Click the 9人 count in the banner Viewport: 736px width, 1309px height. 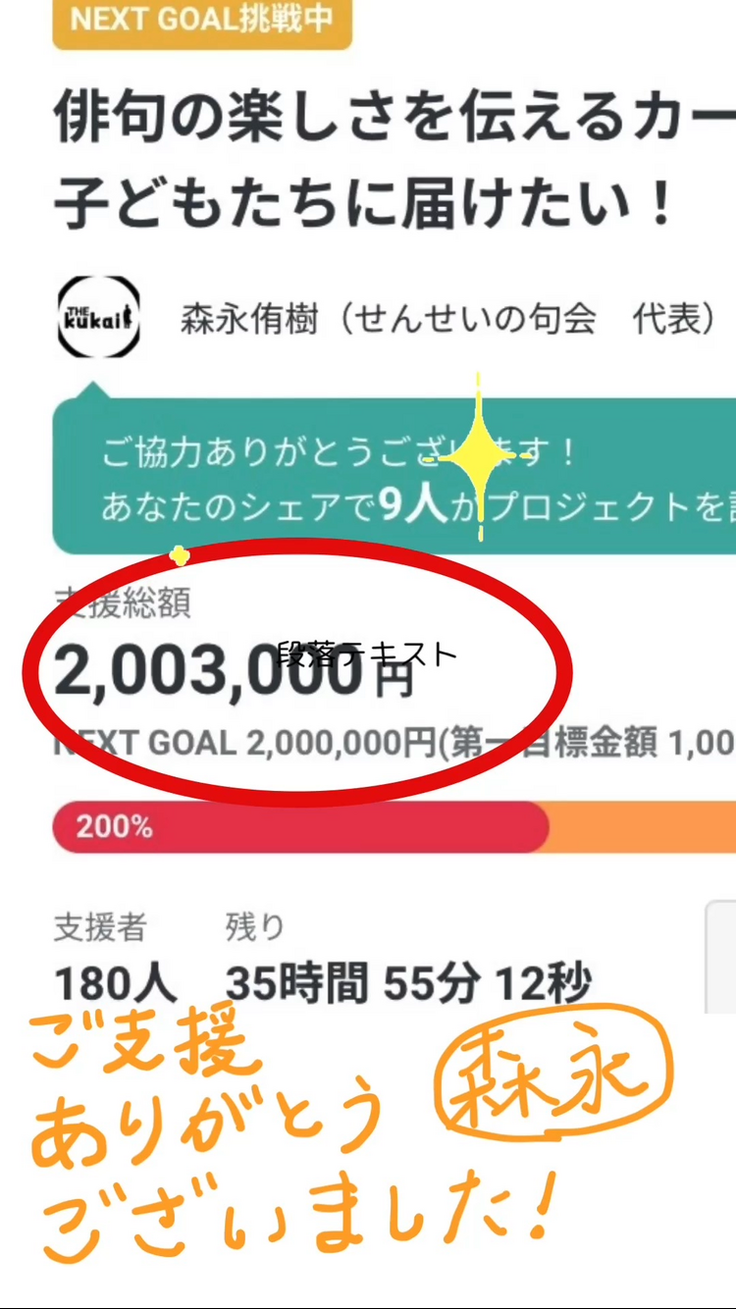coord(412,507)
